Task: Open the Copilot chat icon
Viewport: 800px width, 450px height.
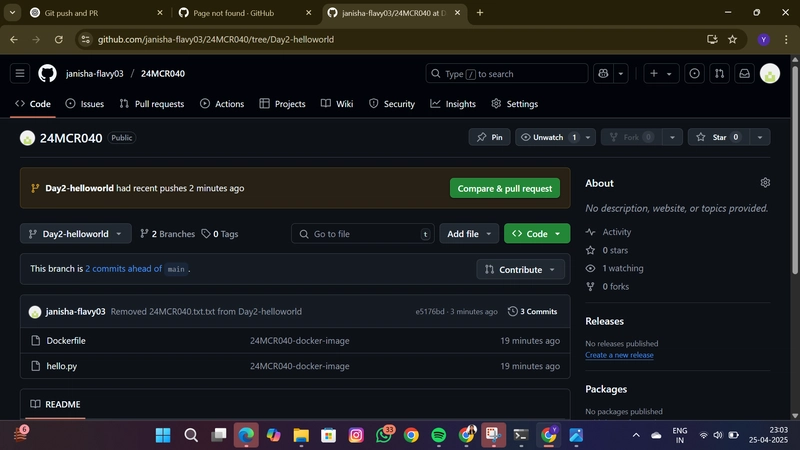Action: coord(603,73)
